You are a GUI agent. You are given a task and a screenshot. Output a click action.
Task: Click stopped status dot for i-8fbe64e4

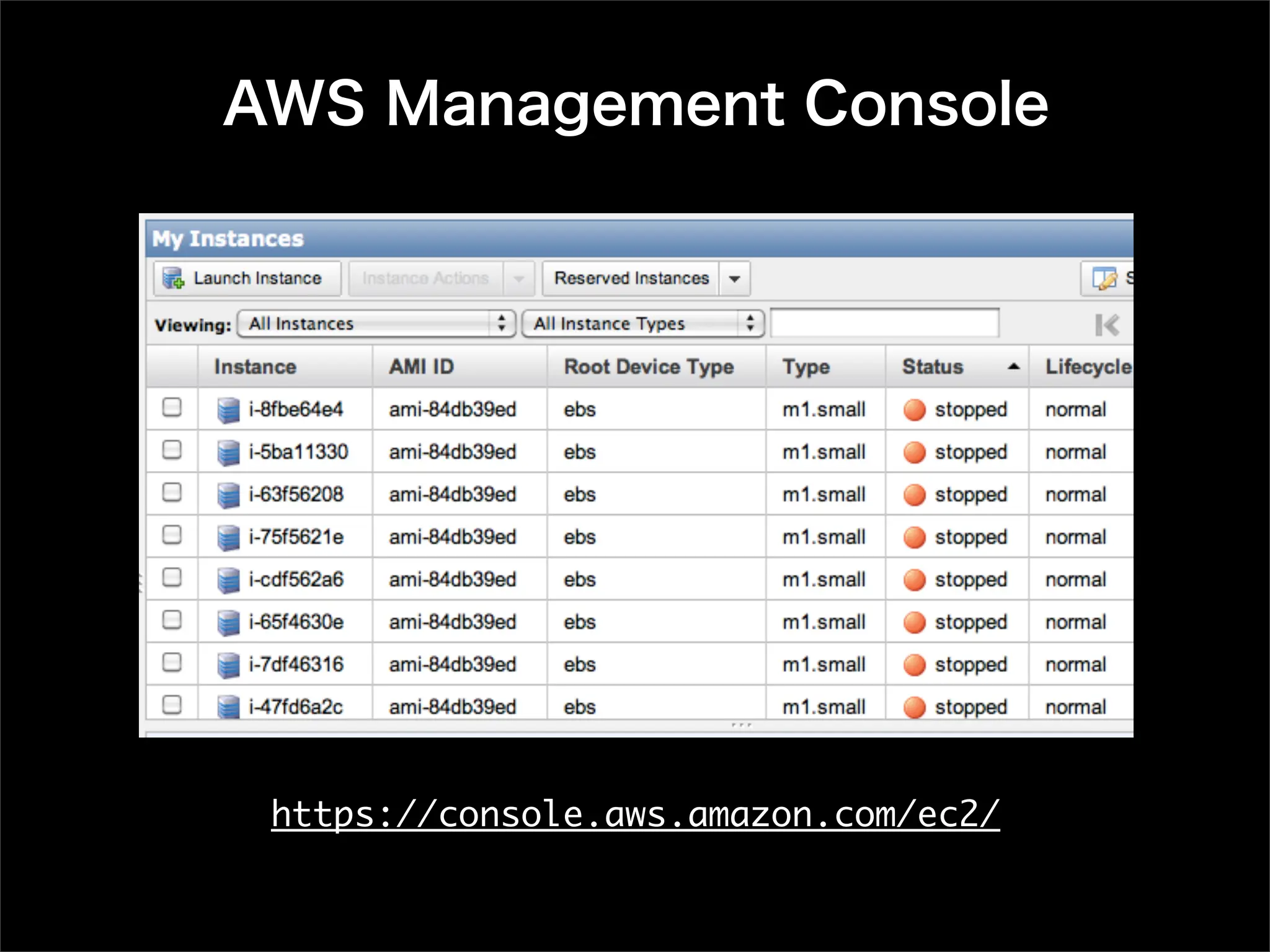pyautogui.click(x=915, y=410)
